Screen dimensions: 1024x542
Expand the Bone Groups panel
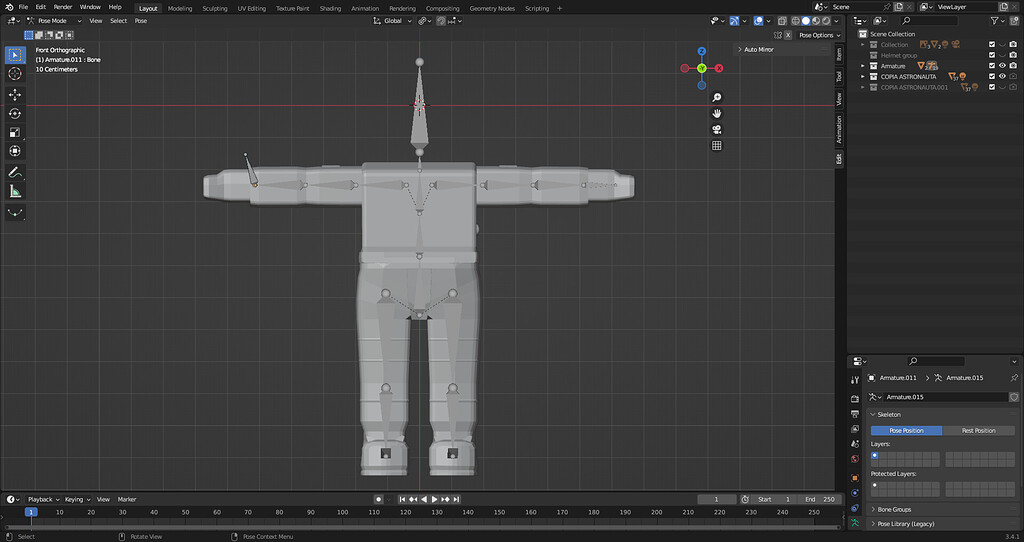(x=894, y=509)
